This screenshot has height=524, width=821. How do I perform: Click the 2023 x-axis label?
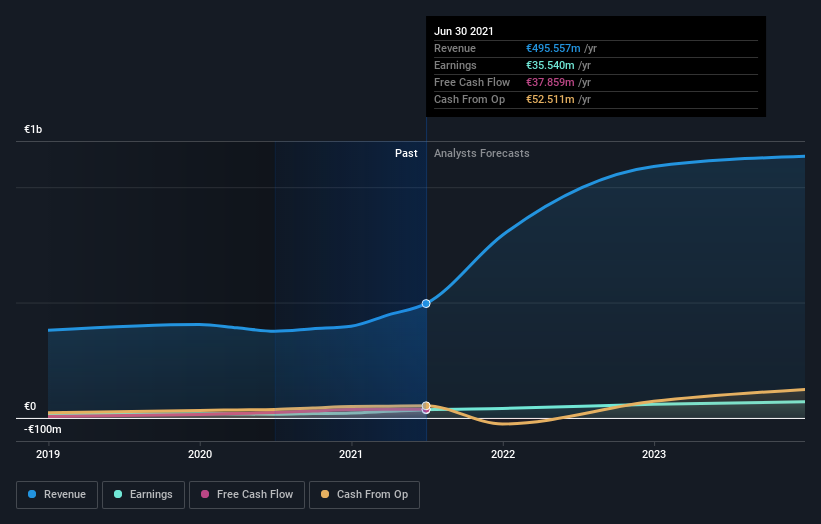click(x=654, y=454)
